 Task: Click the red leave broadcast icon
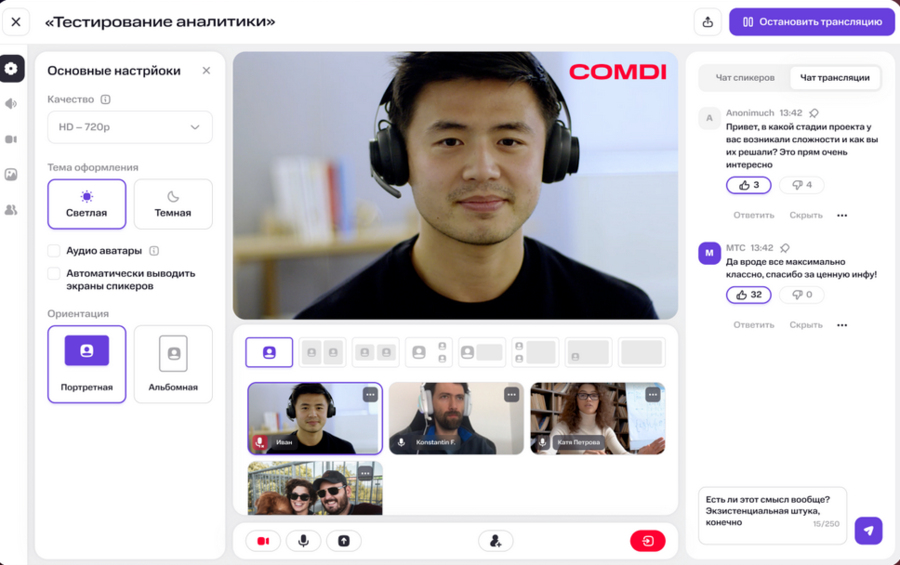tap(647, 541)
